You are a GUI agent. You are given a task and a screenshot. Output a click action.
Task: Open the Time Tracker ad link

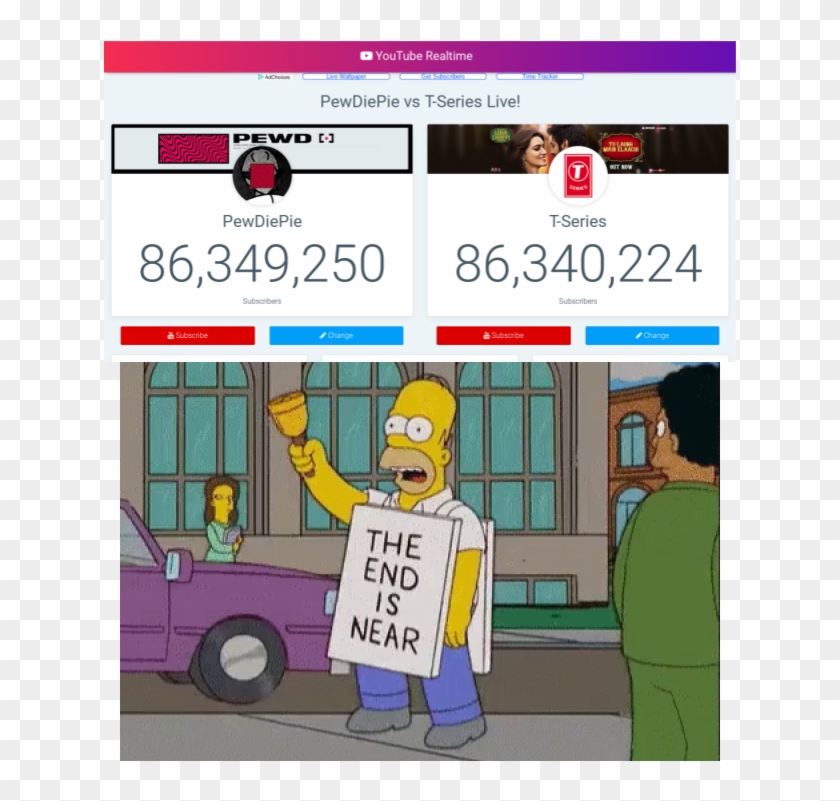click(540, 77)
